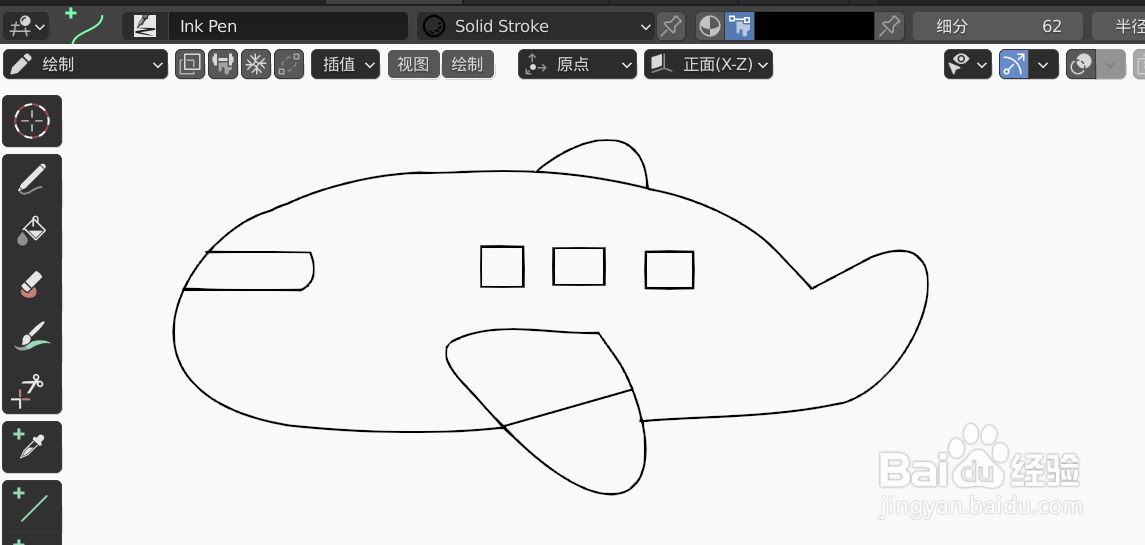
Task: Open the editor type dropdown
Action: pos(26,26)
